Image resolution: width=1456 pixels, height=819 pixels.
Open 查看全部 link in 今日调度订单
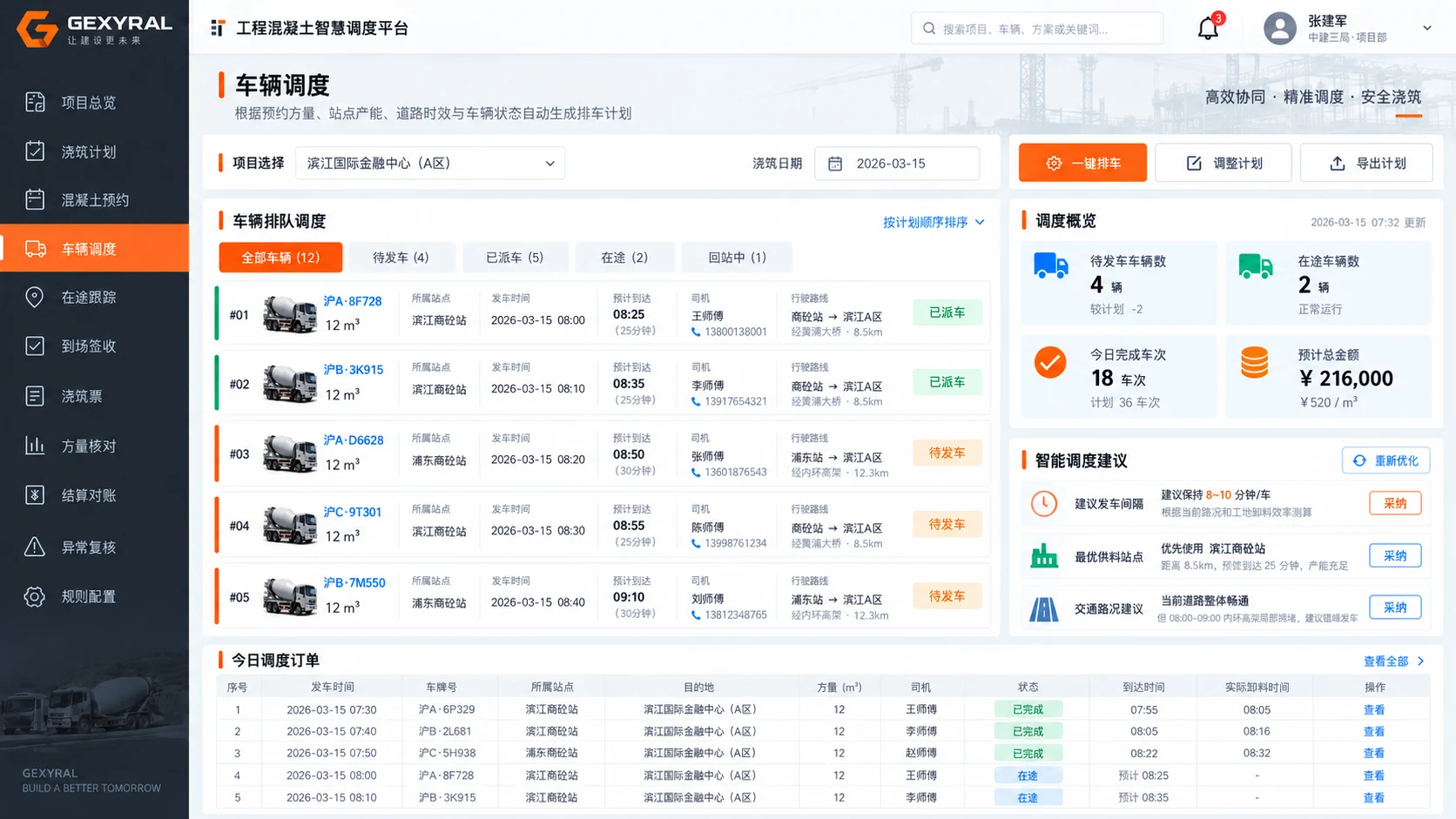(1394, 661)
